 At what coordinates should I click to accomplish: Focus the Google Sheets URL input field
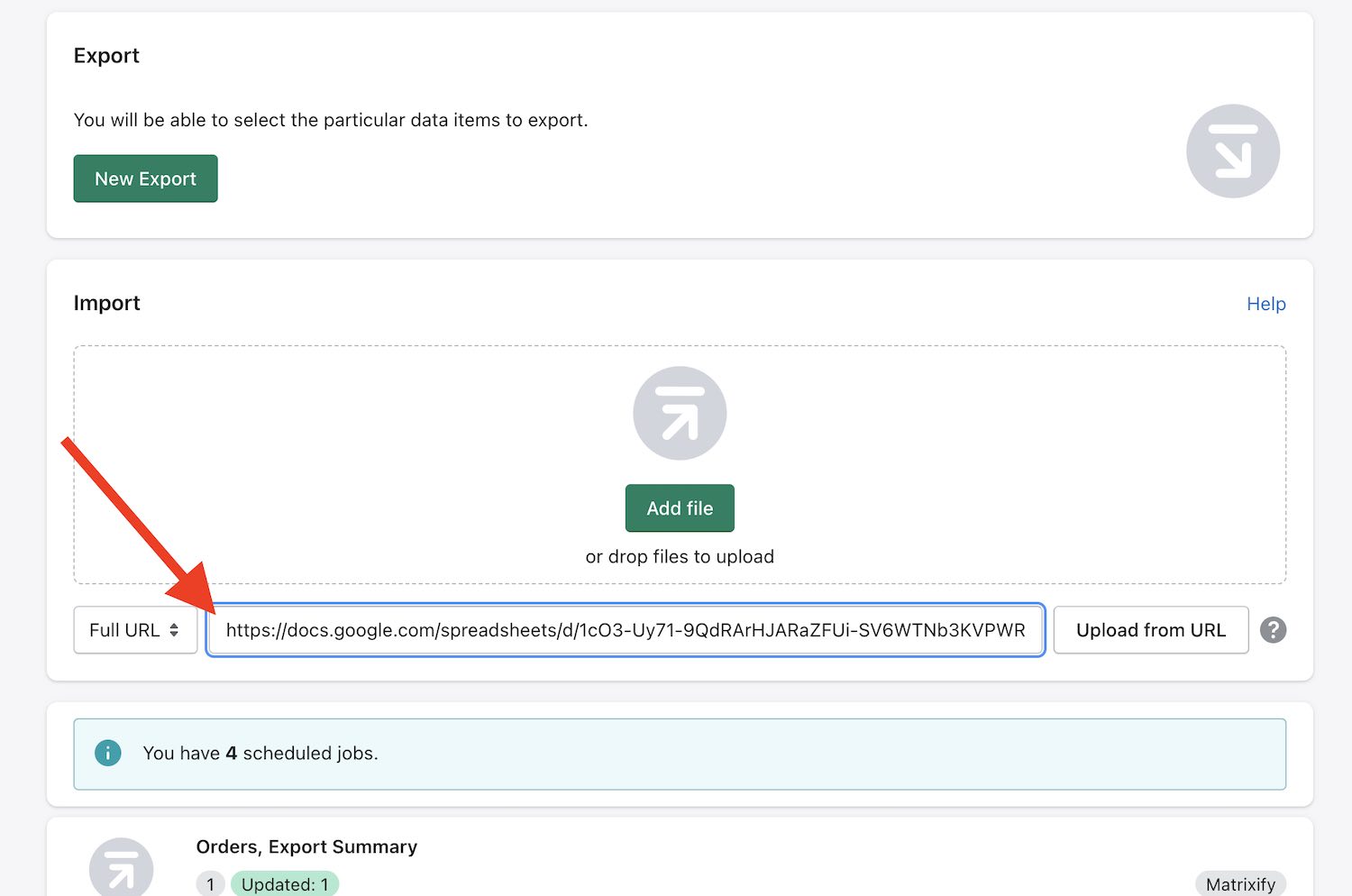click(x=625, y=630)
